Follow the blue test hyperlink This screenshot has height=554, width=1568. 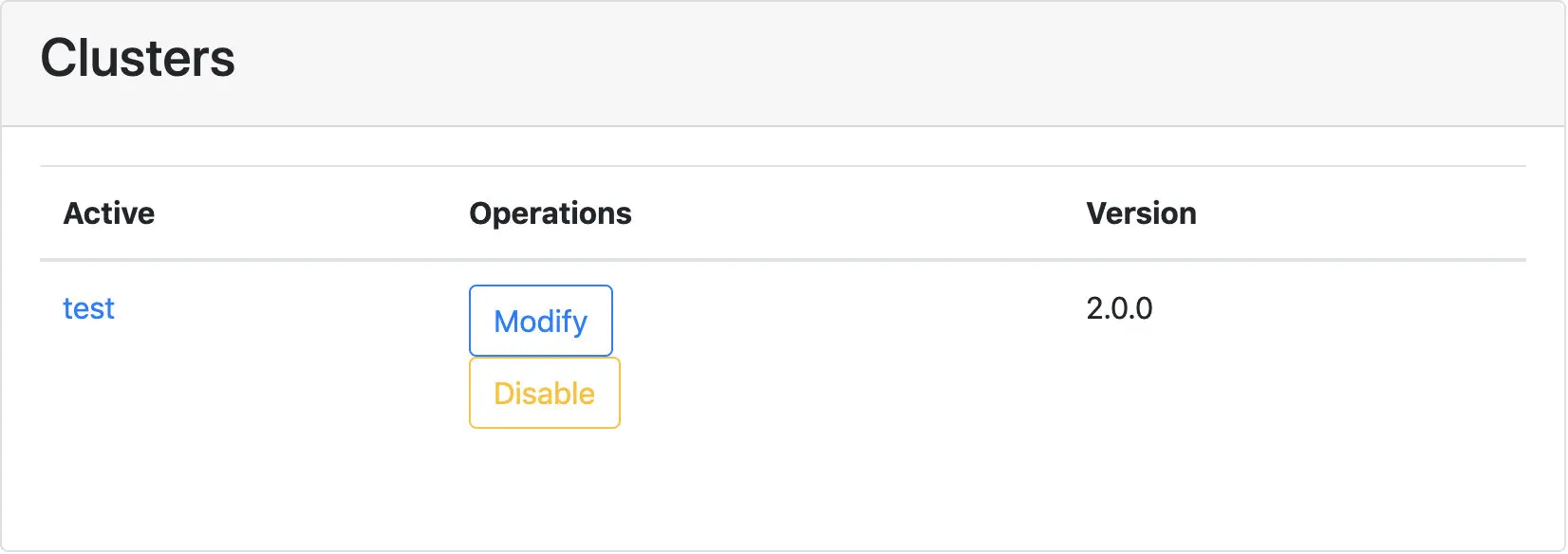(88, 308)
